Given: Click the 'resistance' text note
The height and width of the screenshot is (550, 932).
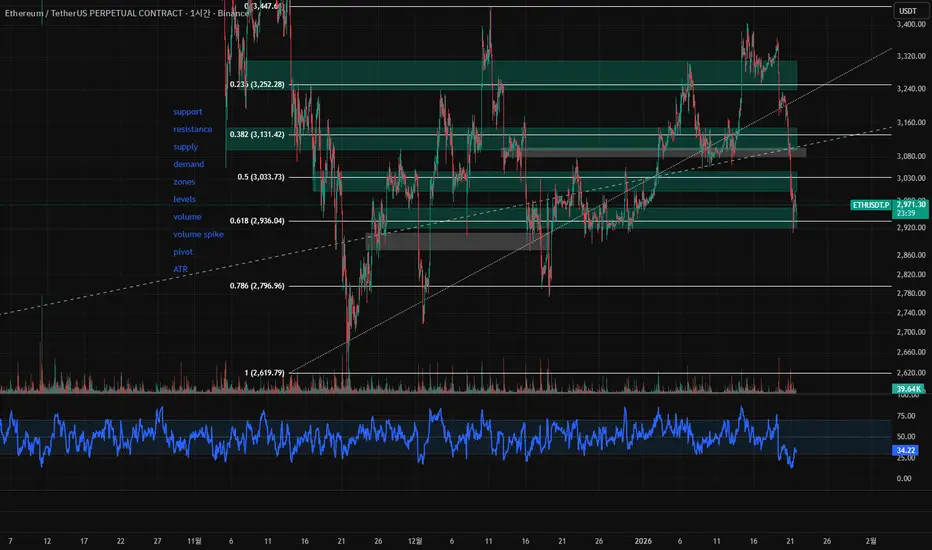Looking at the screenshot, I should [193, 129].
